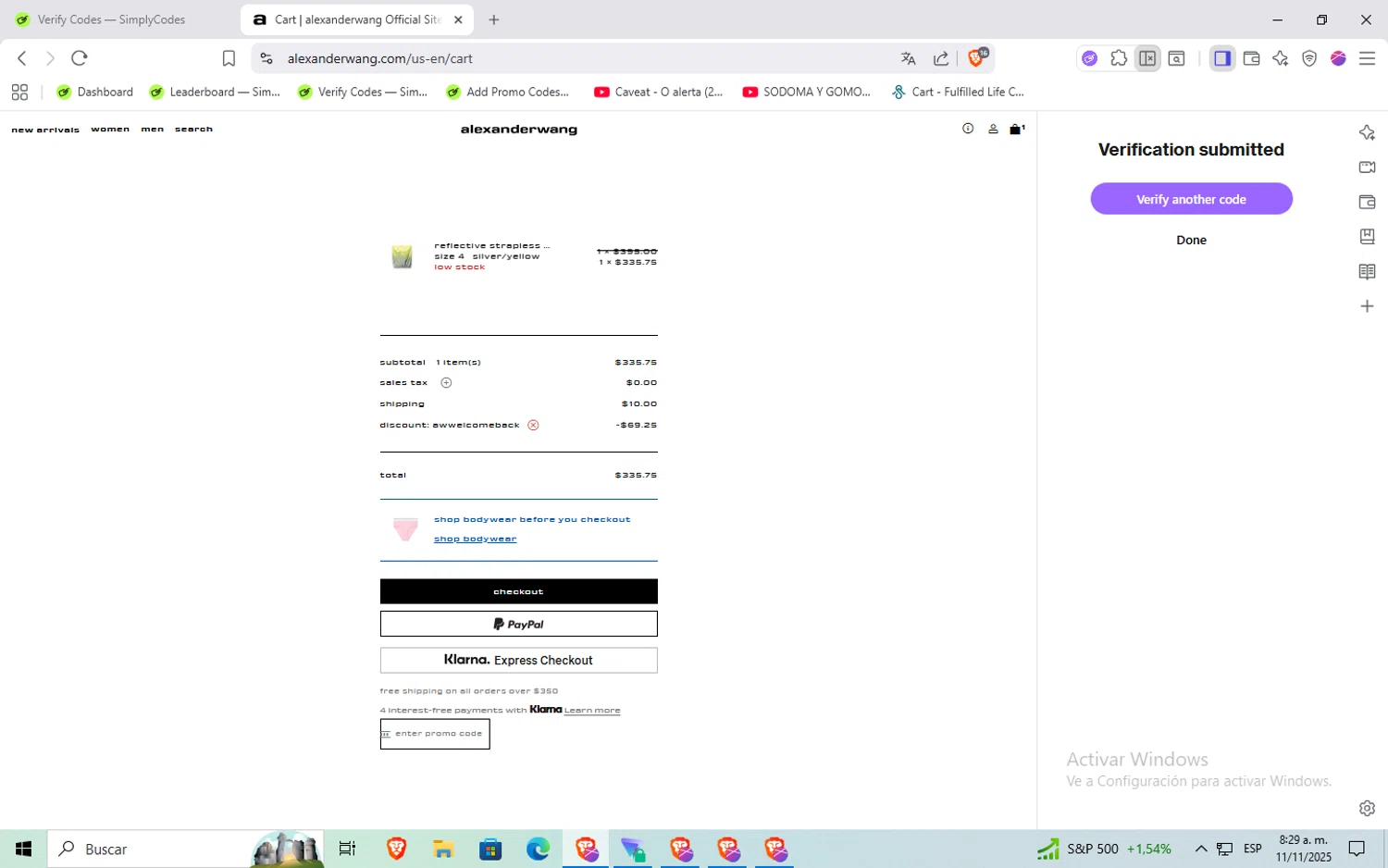The image size is (1388, 868).
Task: Open the sidebar bookmarks icon
Action: click(x=1367, y=237)
